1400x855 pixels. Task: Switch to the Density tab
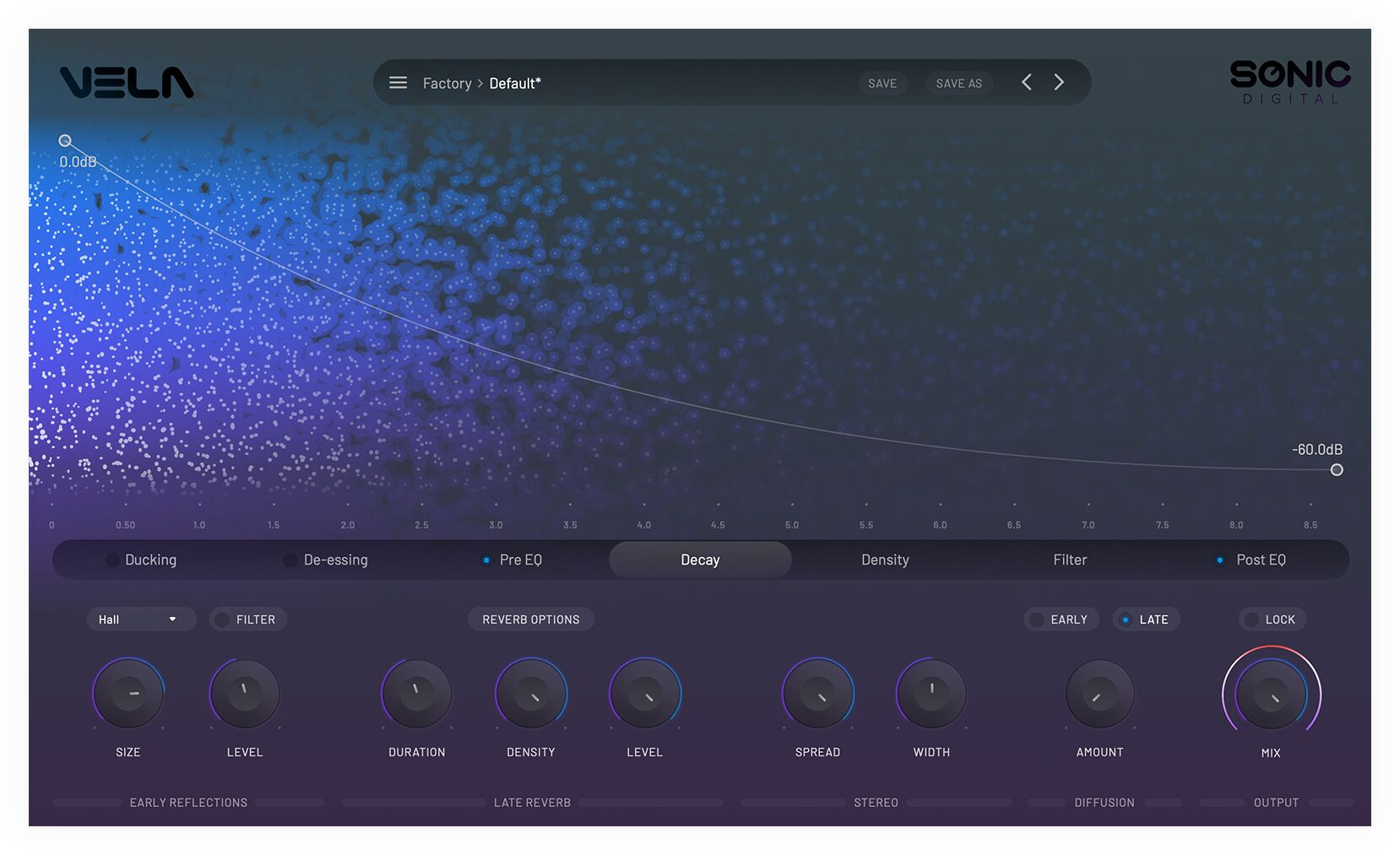click(x=885, y=560)
